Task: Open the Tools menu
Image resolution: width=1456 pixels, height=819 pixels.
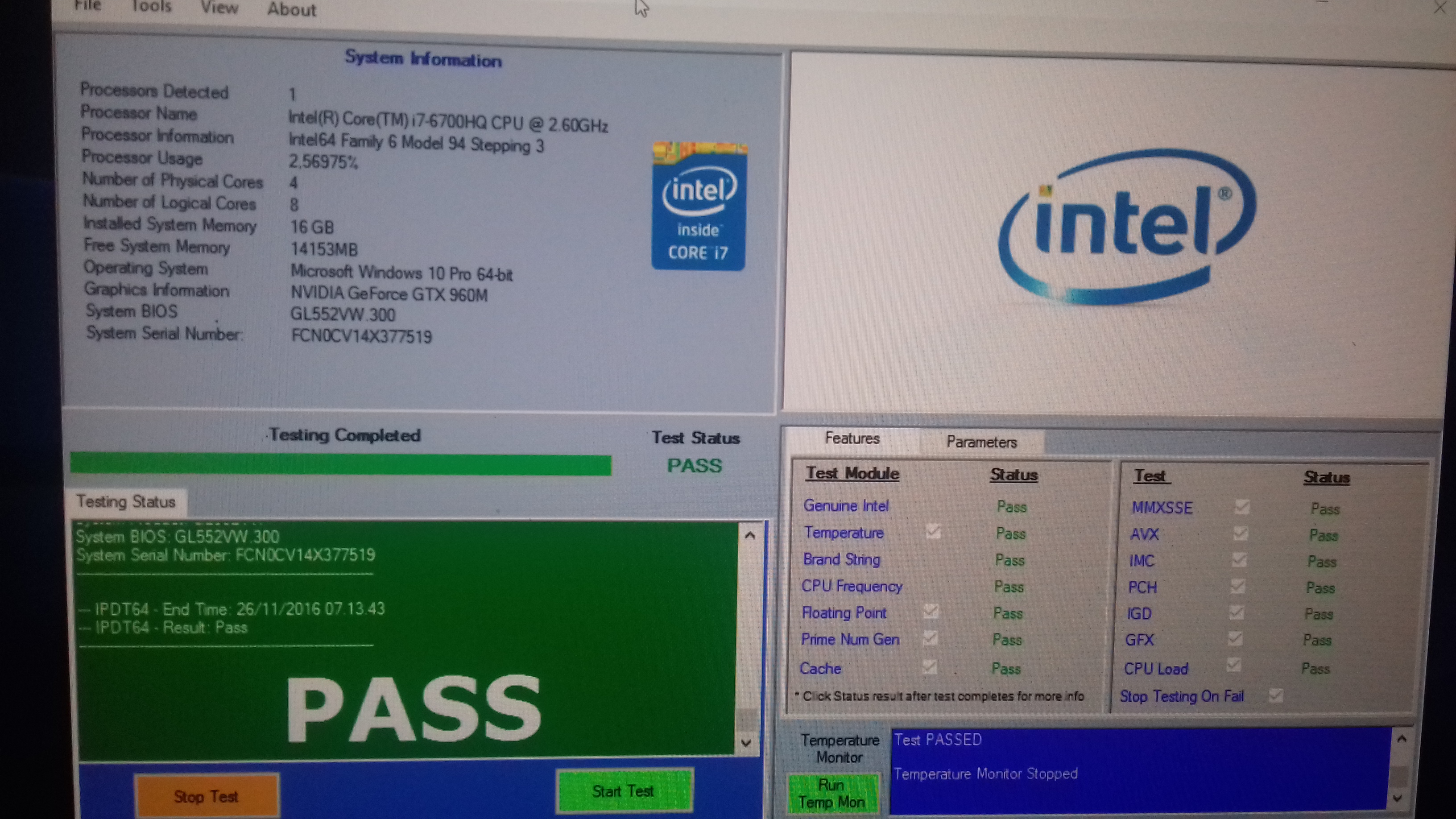Action: (151, 6)
